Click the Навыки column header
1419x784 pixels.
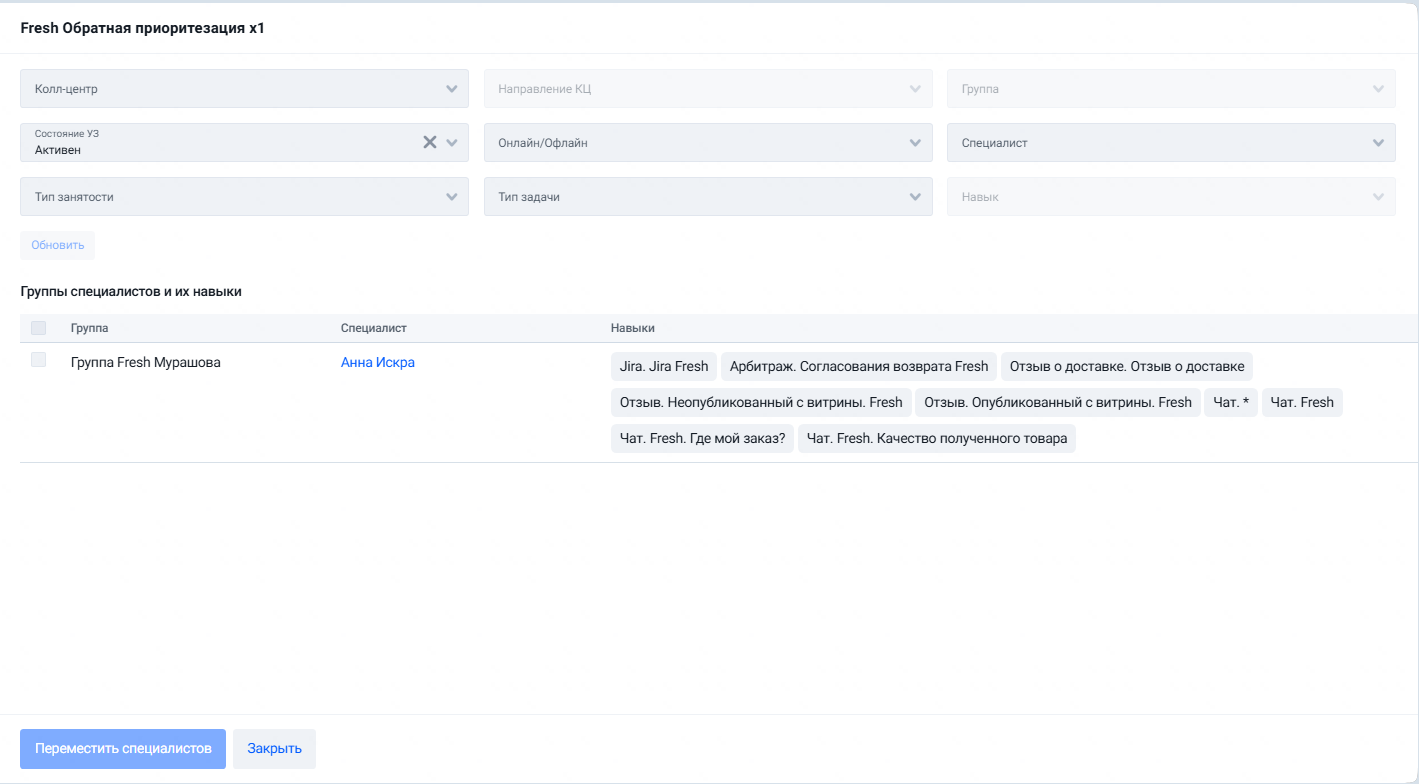point(632,328)
